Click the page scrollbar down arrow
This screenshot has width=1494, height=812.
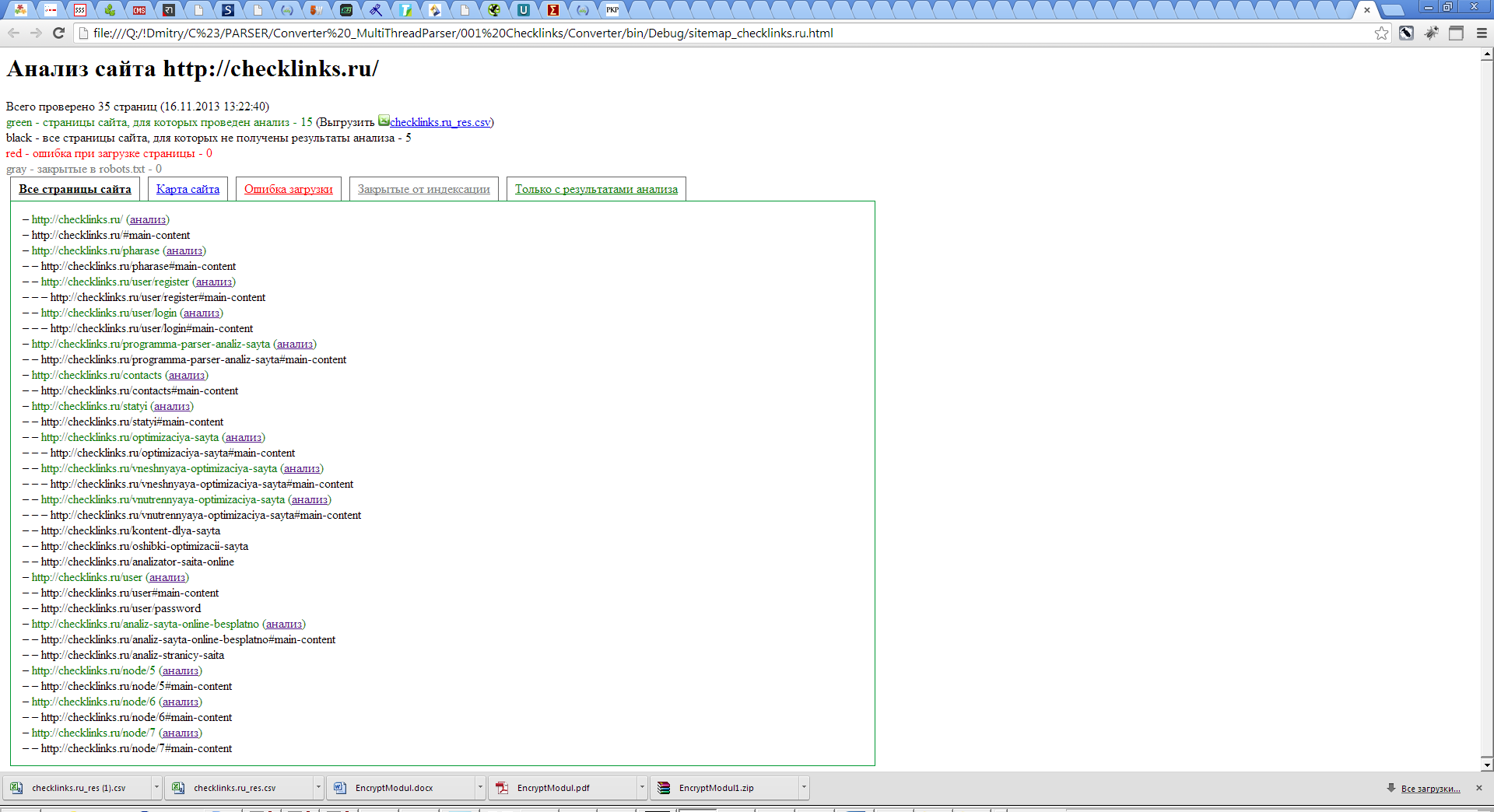click(x=1487, y=765)
